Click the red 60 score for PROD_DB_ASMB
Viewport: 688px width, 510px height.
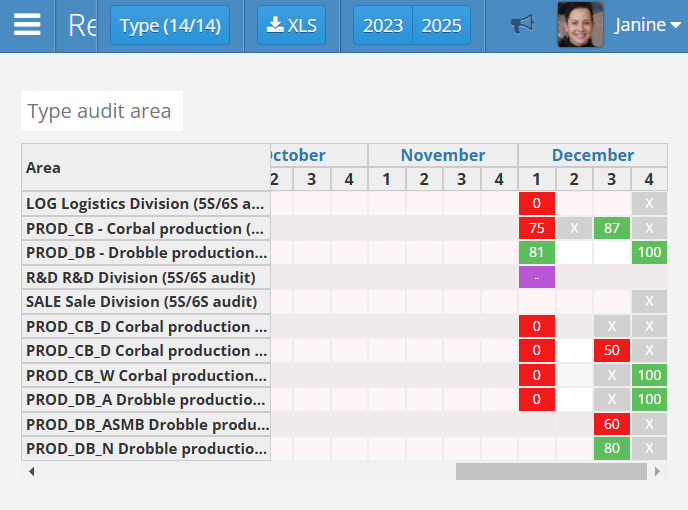coord(611,424)
